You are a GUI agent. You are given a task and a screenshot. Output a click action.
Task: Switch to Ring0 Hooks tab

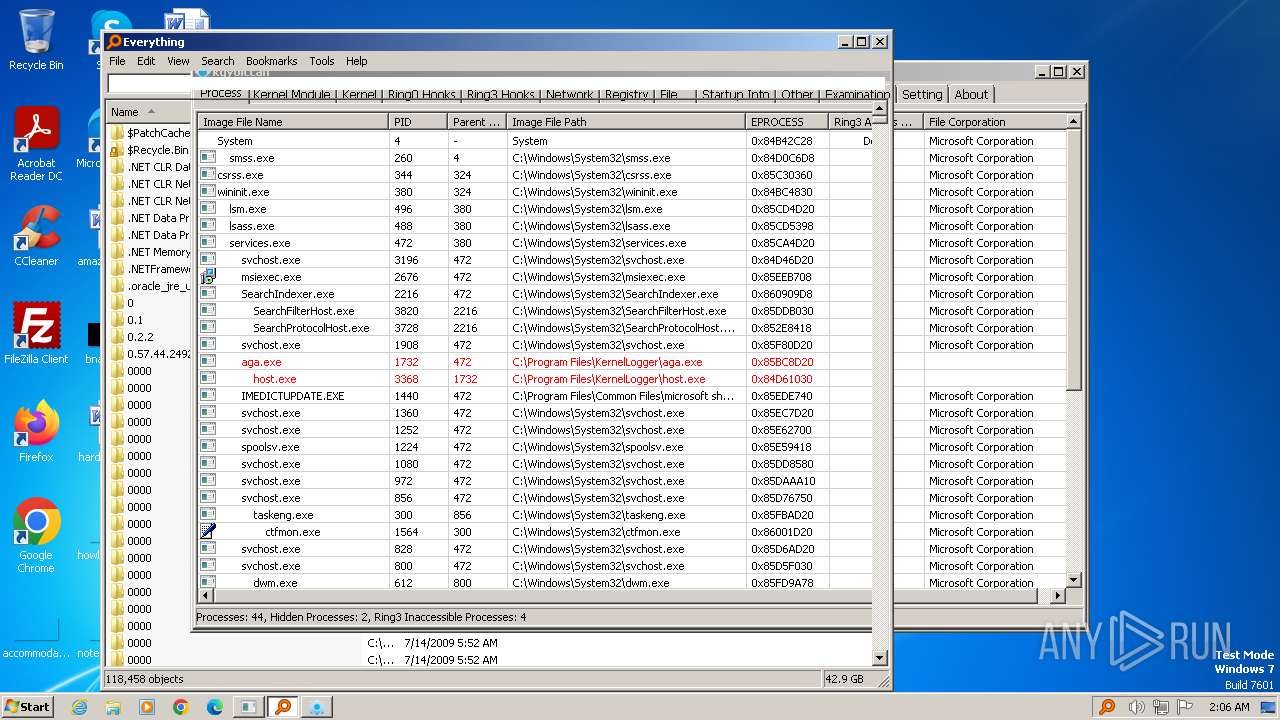422,95
